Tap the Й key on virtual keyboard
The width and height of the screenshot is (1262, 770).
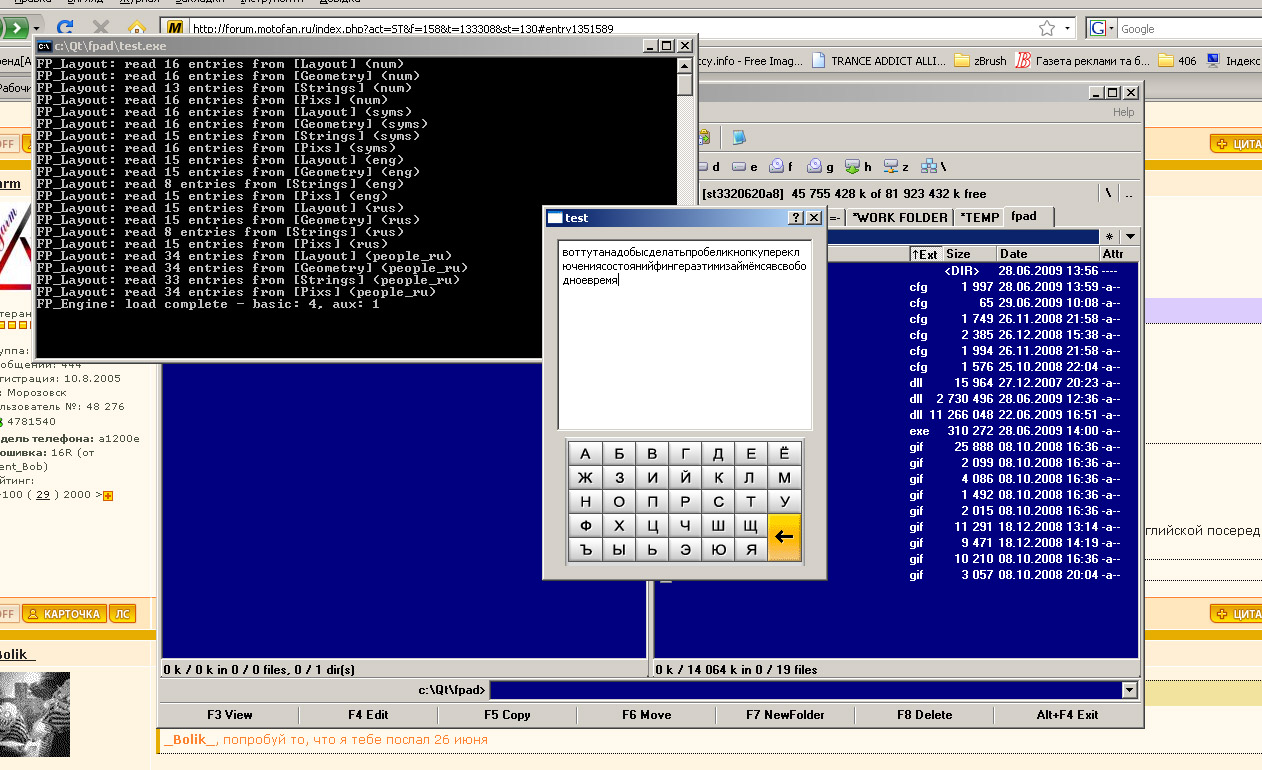[685, 478]
